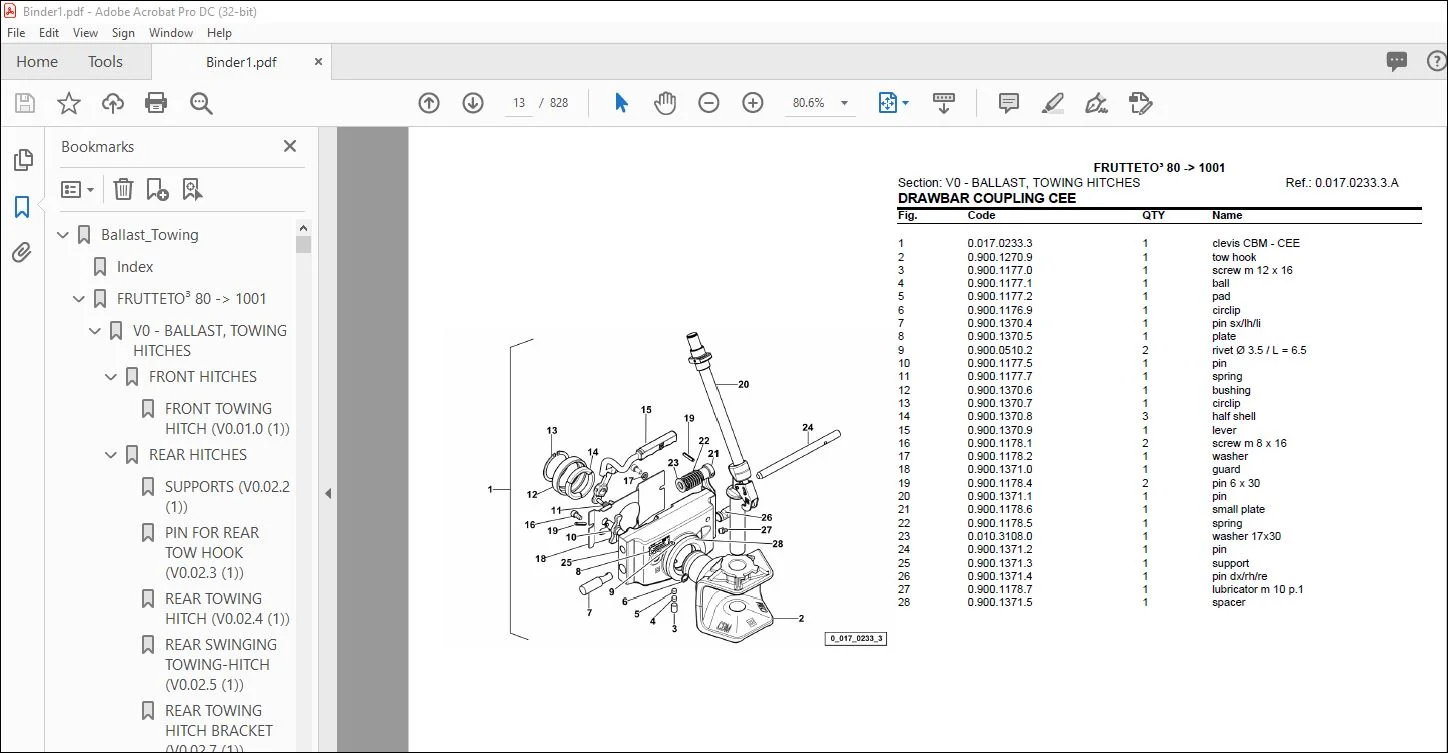Print the document using printer icon

(x=156, y=103)
